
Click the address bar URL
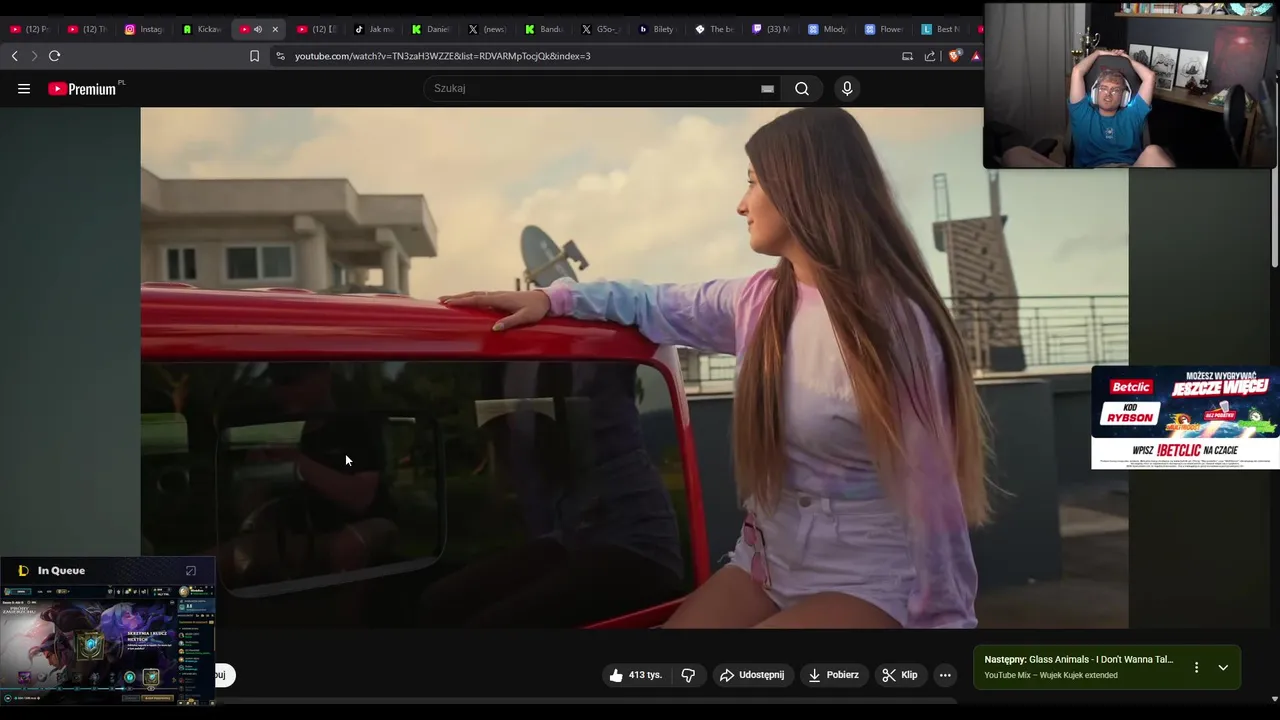pyautogui.click(x=443, y=56)
